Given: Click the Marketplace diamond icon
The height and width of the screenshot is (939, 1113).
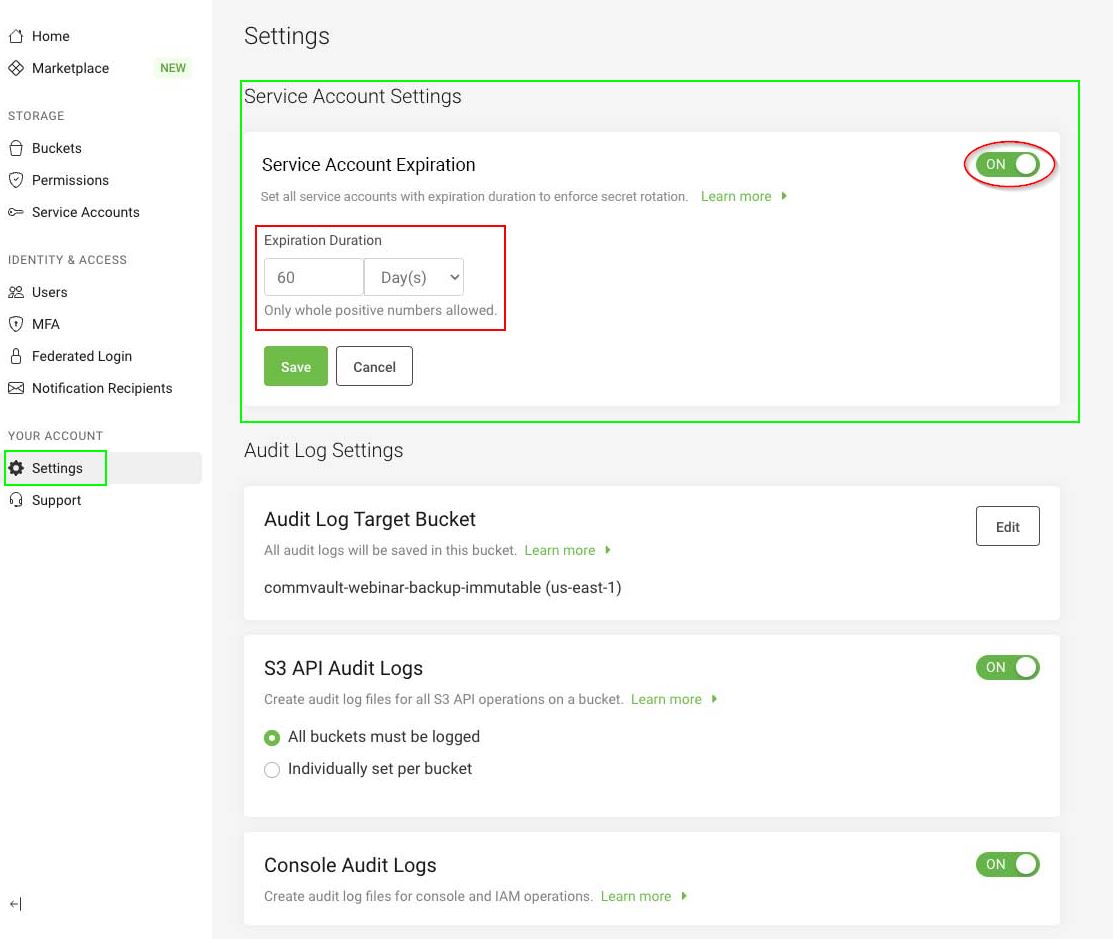Looking at the screenshot, I should (16, 68).
